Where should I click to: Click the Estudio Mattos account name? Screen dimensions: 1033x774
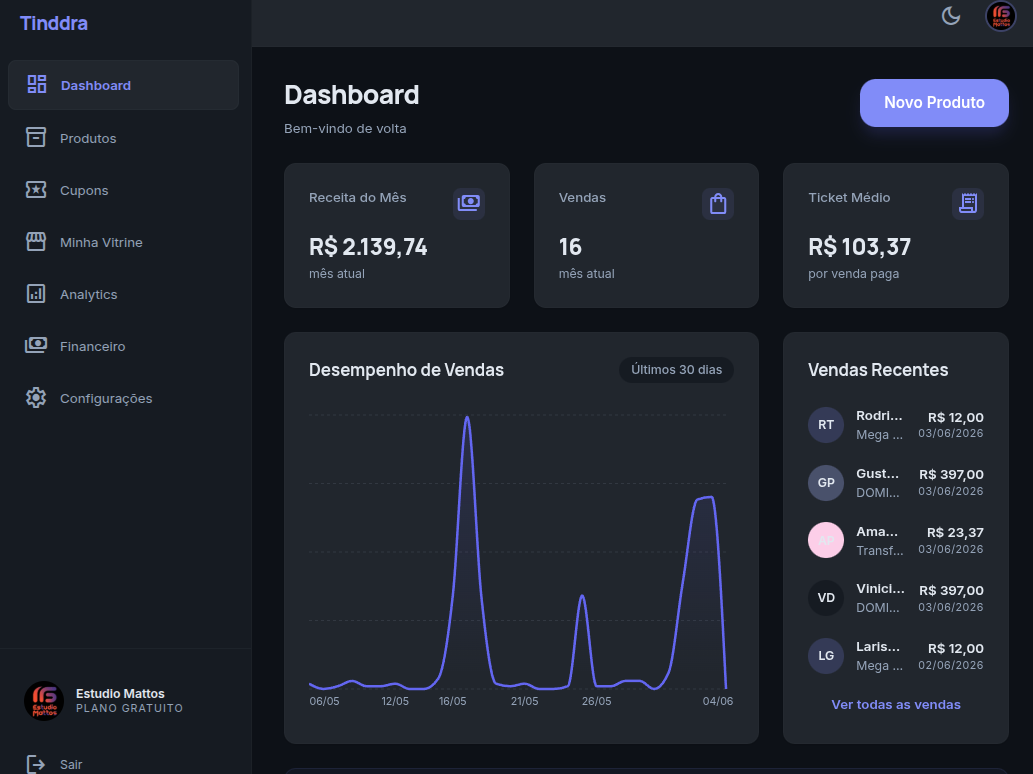[120, 693]
